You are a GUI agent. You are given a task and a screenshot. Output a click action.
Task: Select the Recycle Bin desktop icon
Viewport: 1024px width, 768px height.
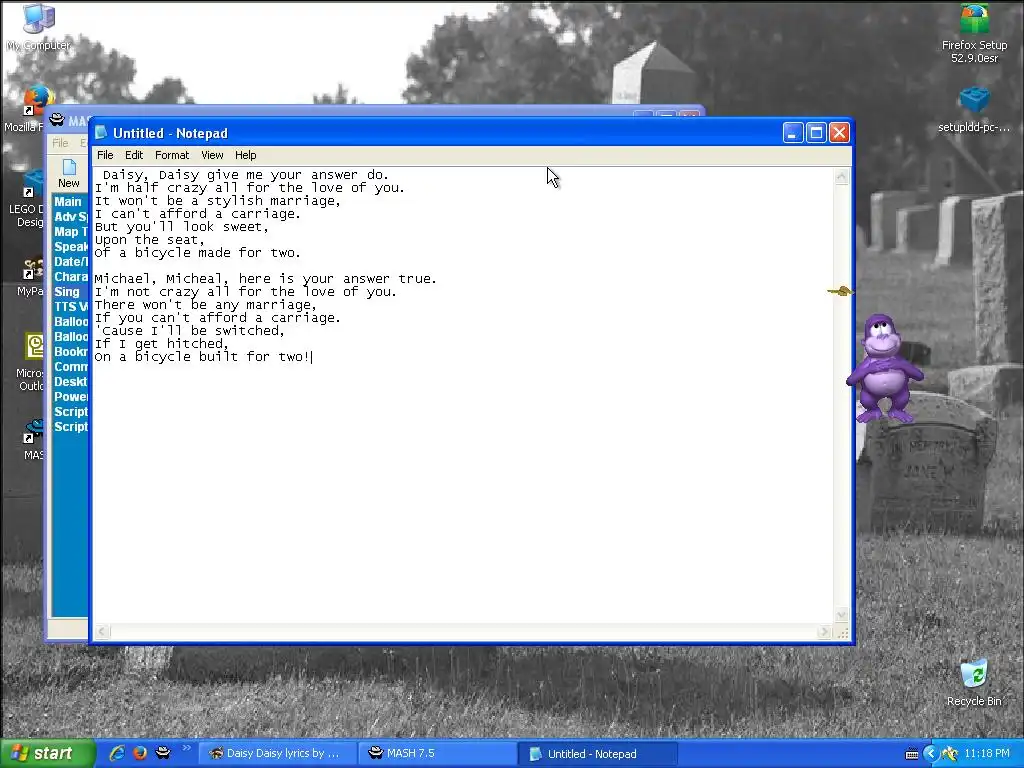coord(974,683)
